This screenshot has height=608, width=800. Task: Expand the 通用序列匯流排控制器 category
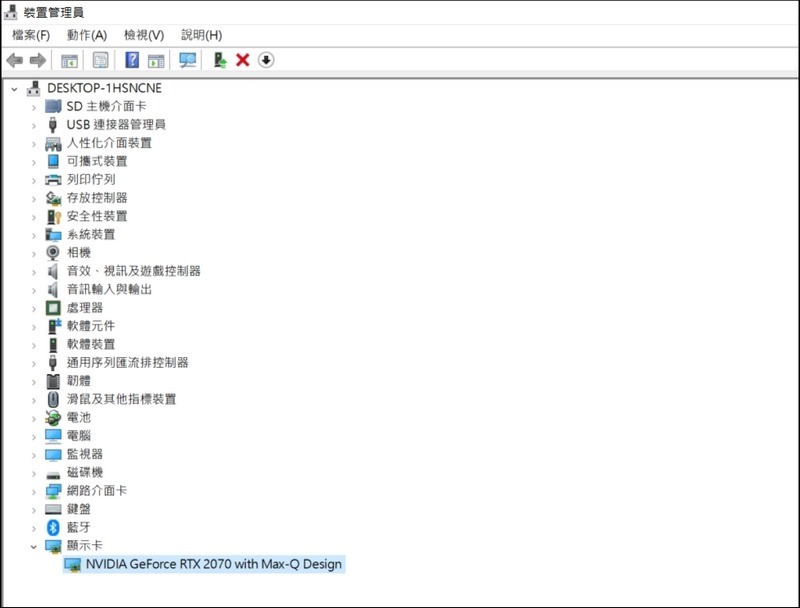point(34,364)
